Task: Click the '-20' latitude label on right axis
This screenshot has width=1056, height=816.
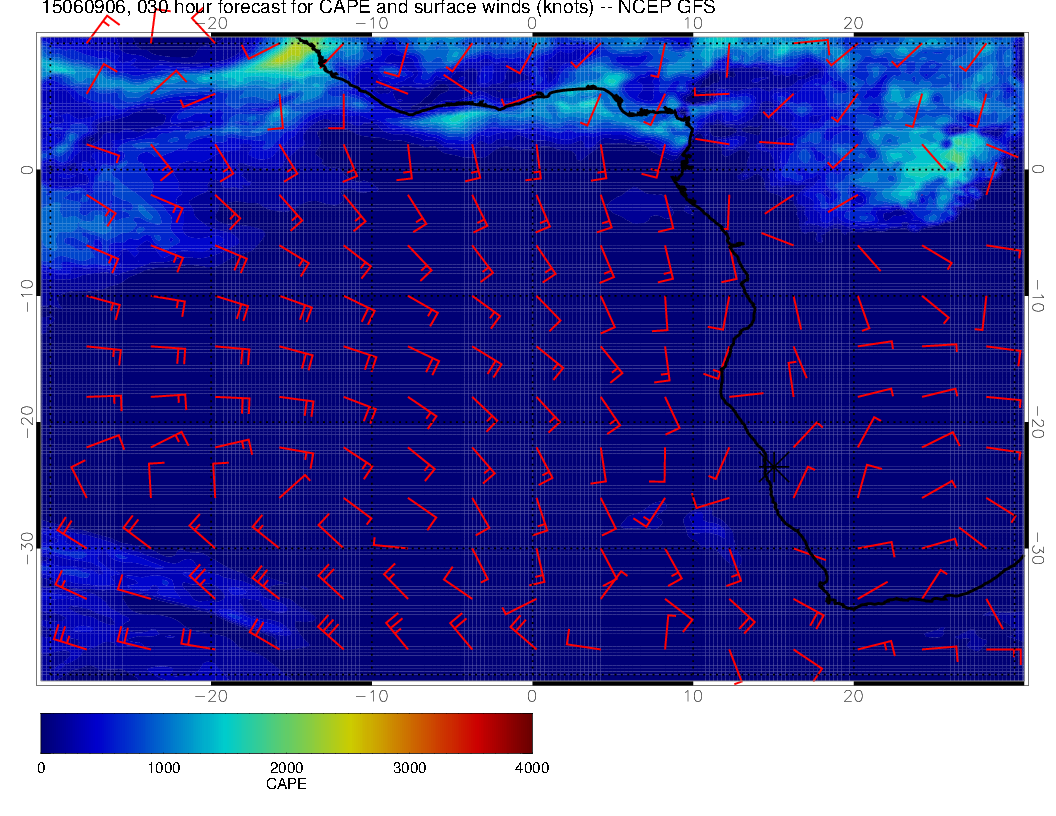Action: pos(1038,422)
